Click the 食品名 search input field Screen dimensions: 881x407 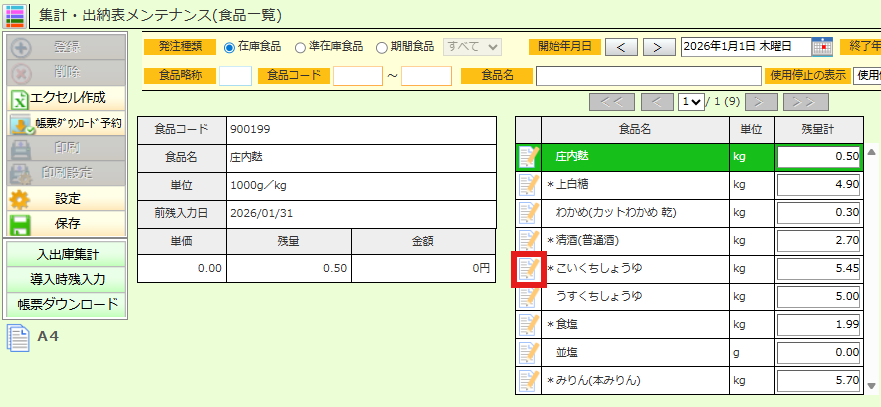[648, 75]
